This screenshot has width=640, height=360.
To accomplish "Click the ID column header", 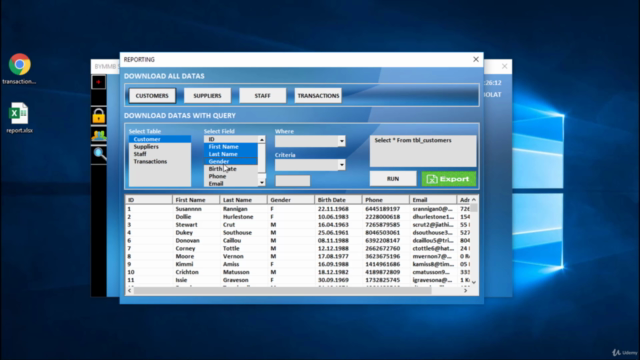I will (x=149, y=200).
